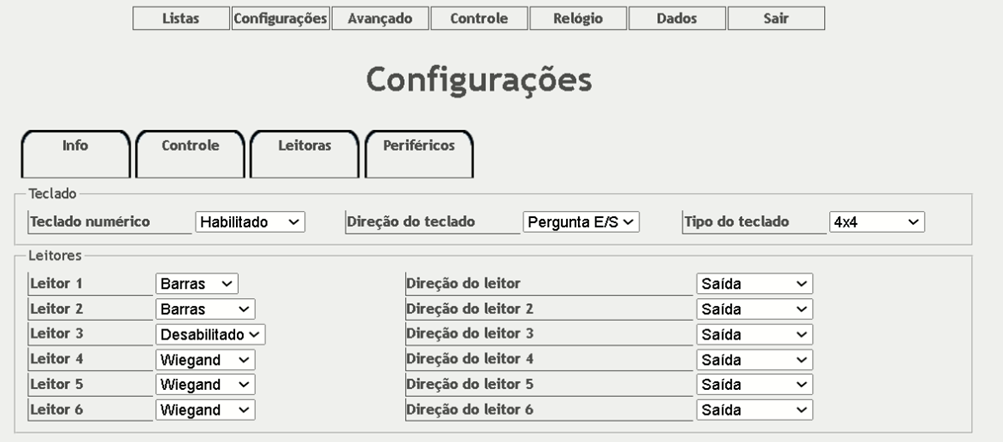Open the Direção do leitor dropdown

[x=754, y=284]
